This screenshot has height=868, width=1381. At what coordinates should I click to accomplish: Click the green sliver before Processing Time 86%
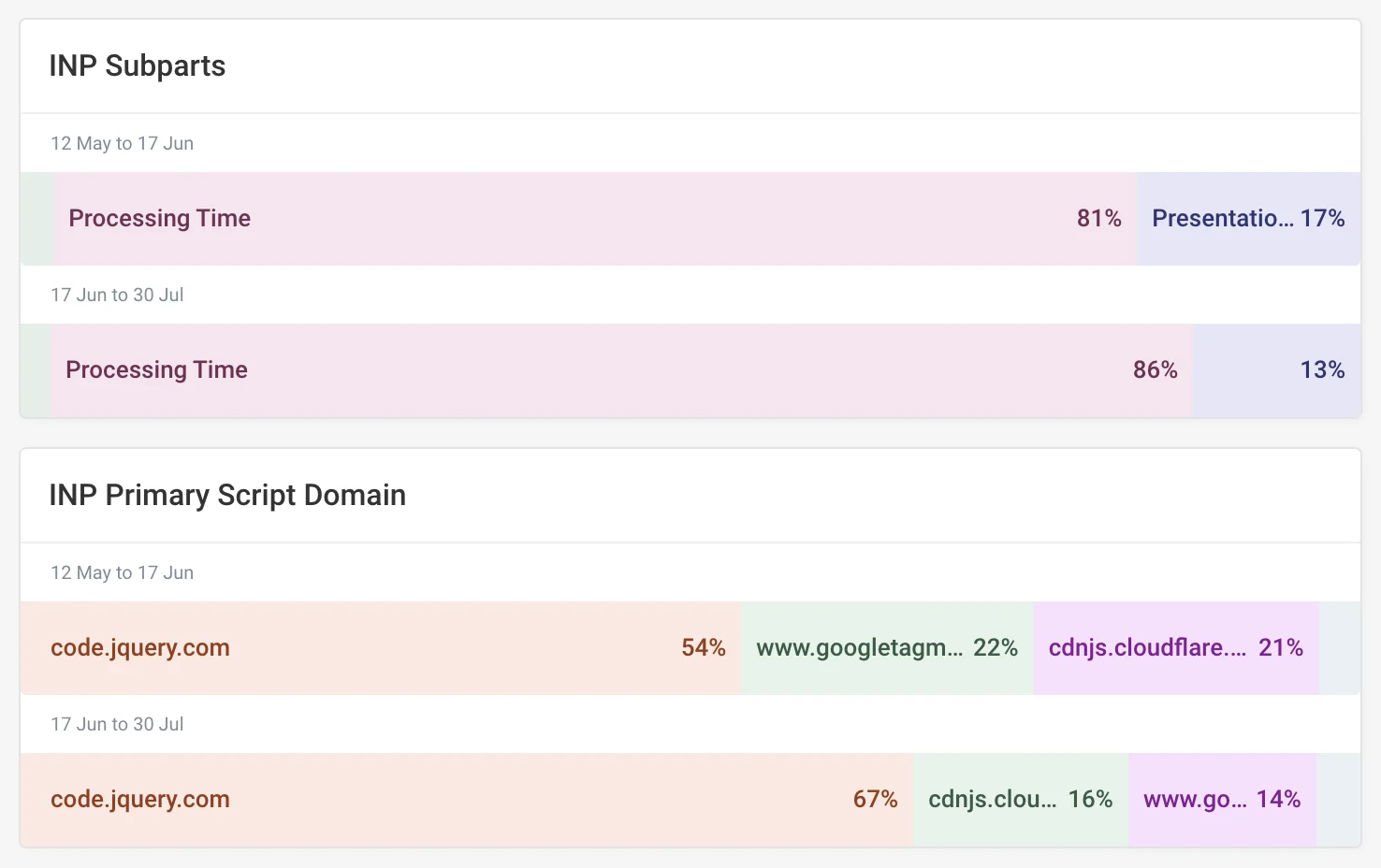click(x=36, y=370)
